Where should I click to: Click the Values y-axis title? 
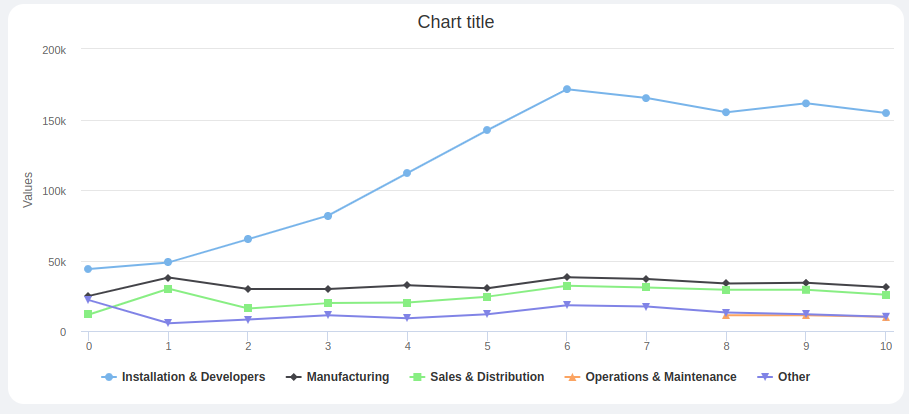tap(28, 190)
